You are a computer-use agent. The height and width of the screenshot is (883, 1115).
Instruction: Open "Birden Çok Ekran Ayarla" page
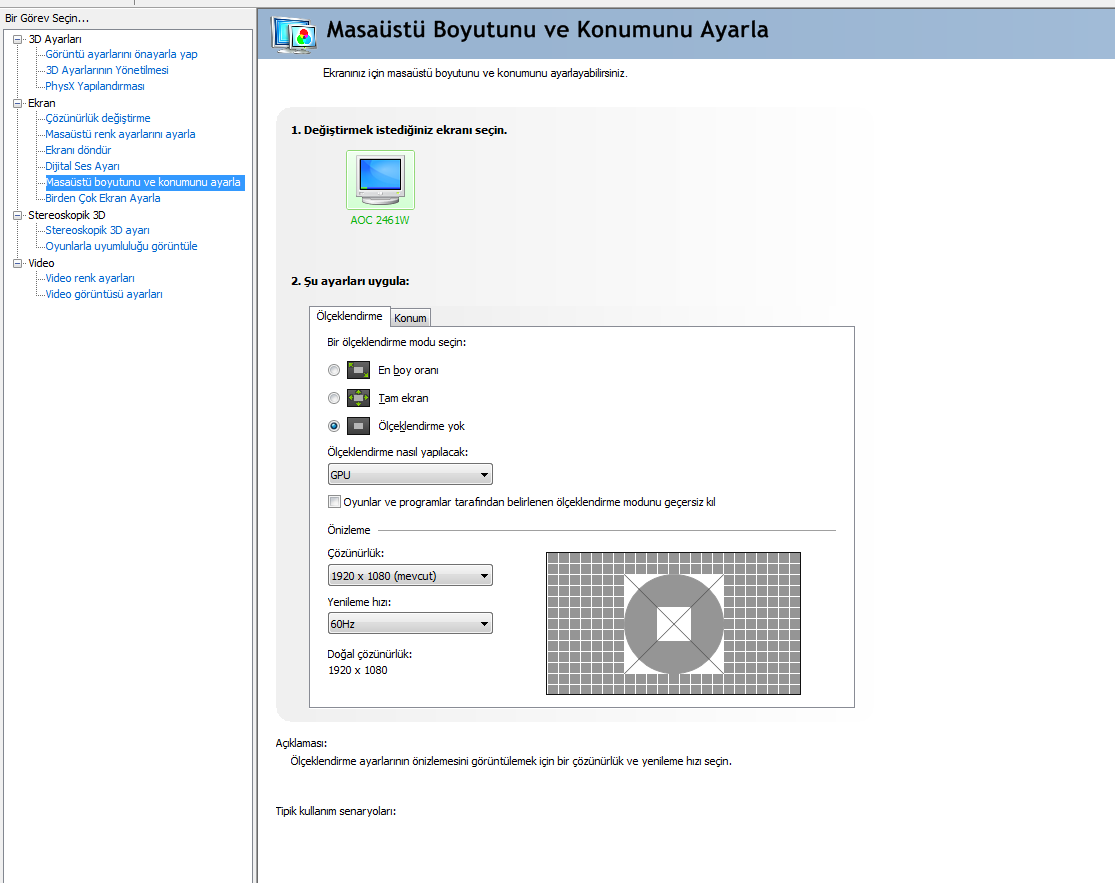coord(103,198)
